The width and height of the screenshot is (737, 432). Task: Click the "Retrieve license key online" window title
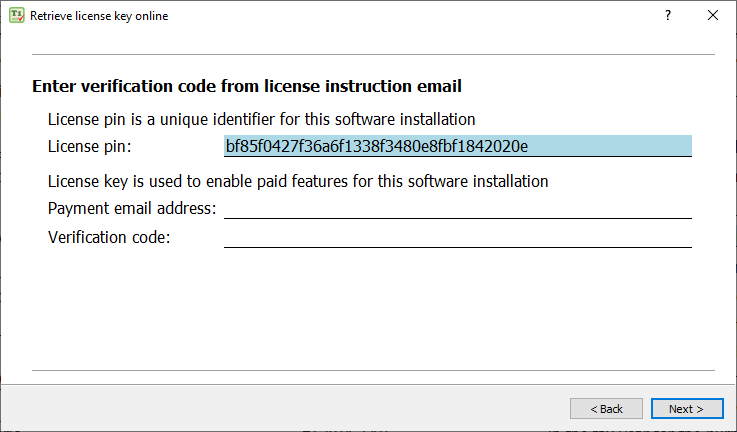(x=99, y=16)
